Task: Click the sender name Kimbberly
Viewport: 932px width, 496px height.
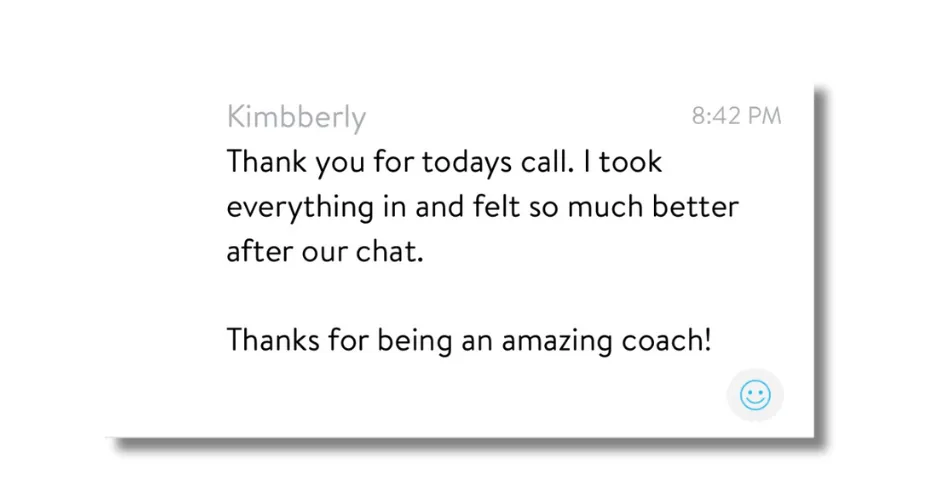Action: (x=296, y=117)
